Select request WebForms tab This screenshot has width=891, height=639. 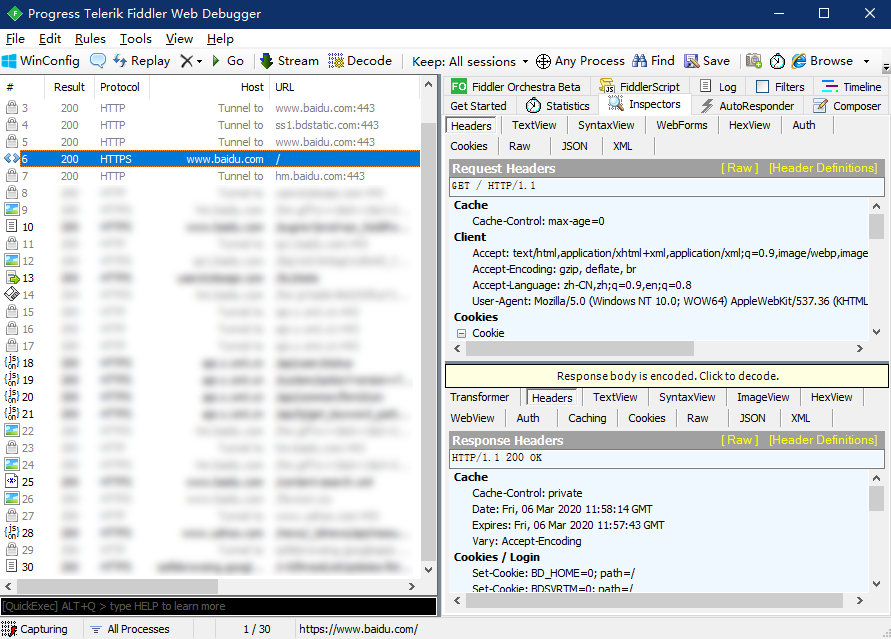point(682,125)
